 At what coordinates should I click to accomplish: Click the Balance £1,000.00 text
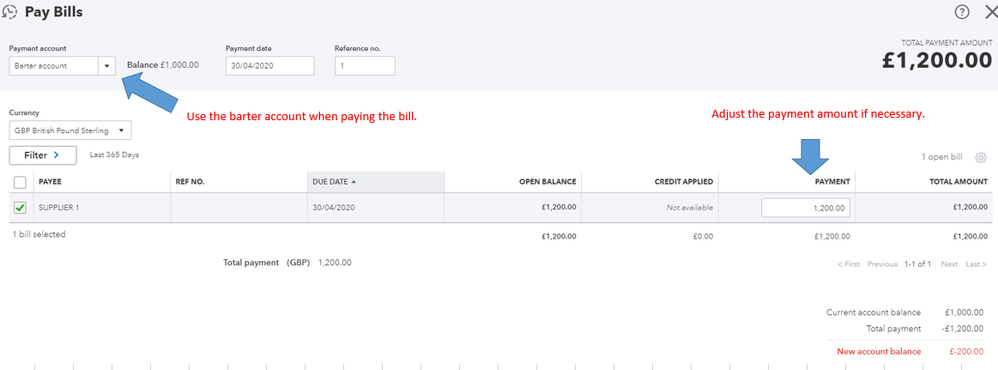pyautogui.click(x=163, y=65)
